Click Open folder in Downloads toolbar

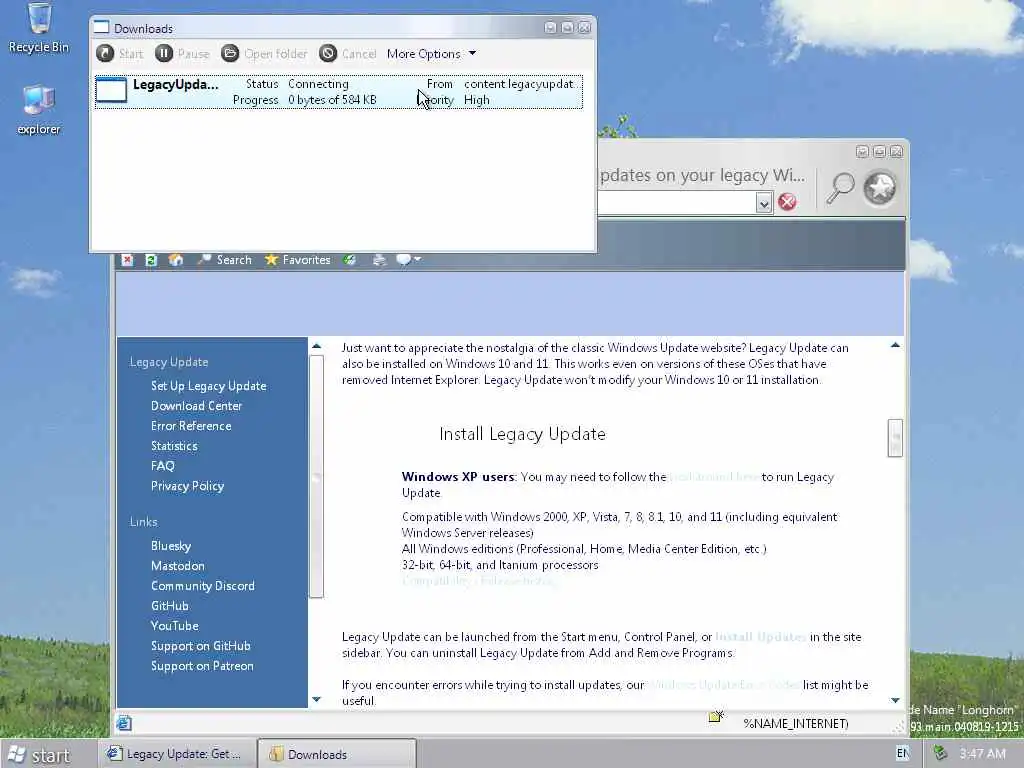(264, 54)
